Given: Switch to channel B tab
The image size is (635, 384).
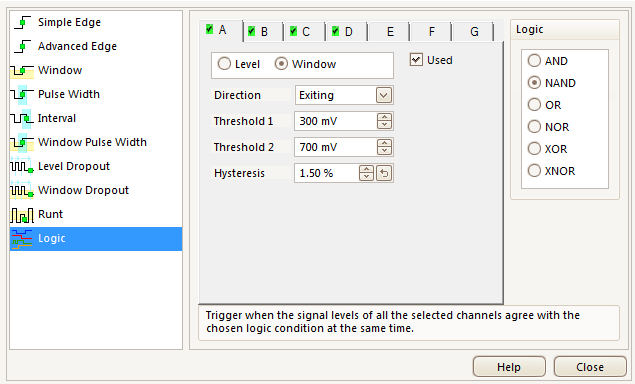Looking at the screenshot, I should pyautogui.click(x=263, y=32).
